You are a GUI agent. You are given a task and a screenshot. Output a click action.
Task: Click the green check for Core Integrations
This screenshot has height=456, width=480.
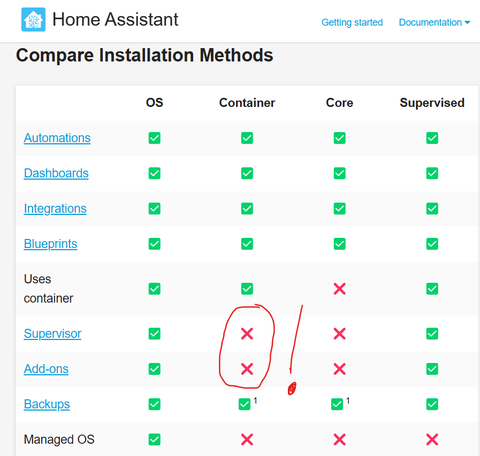point(340,208)
